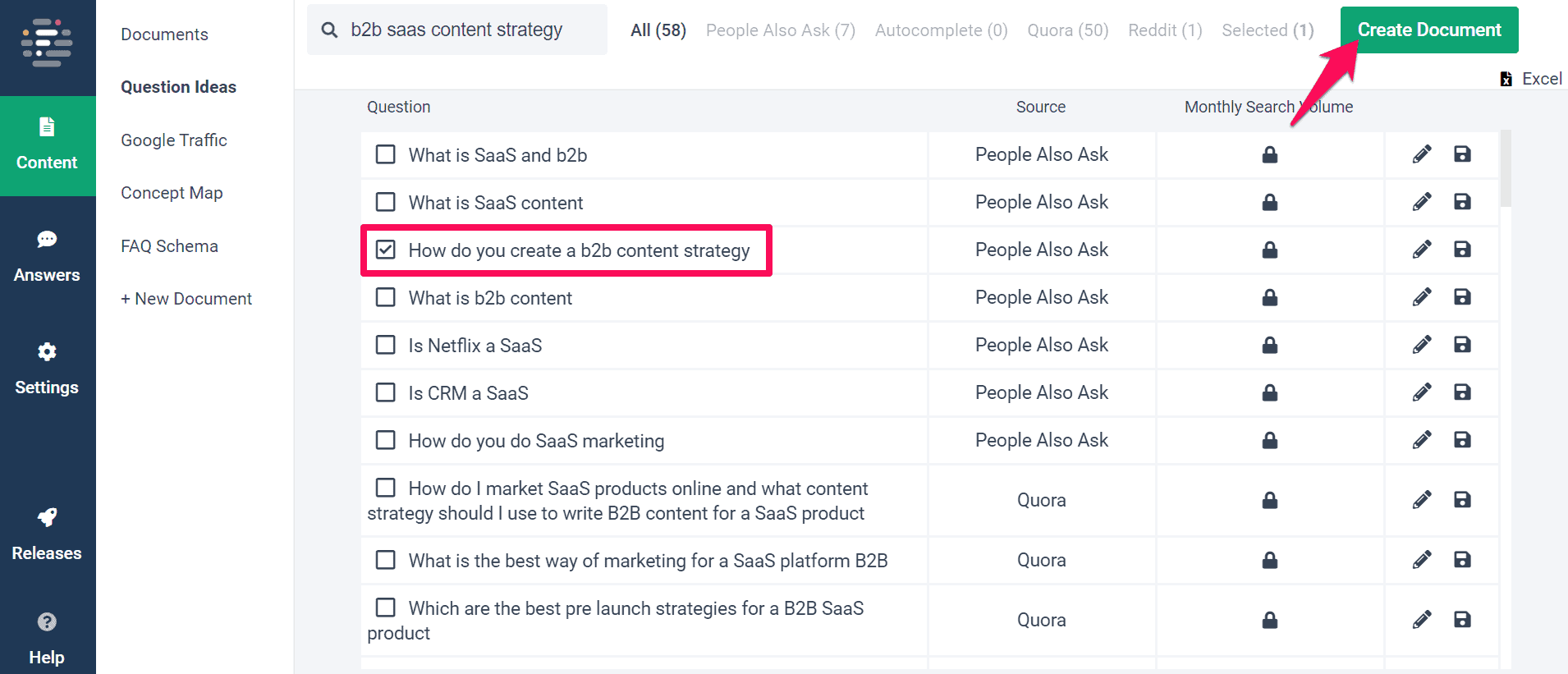The width and height of the screenshot is (1568, 674).
Task: Click the search field with 'b2b saas content strategy'
Action: coord(456,30)
